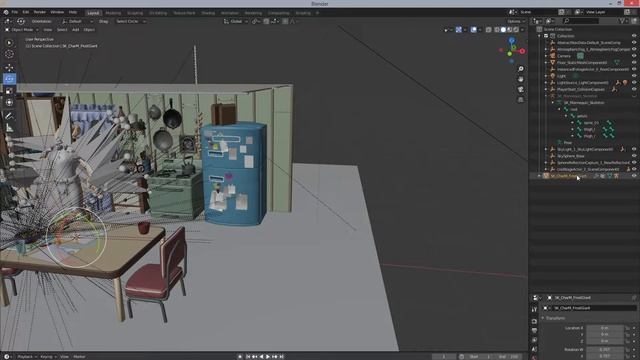Open the viewport shading options arrow

pyautogui.click(x=522, y=30)
